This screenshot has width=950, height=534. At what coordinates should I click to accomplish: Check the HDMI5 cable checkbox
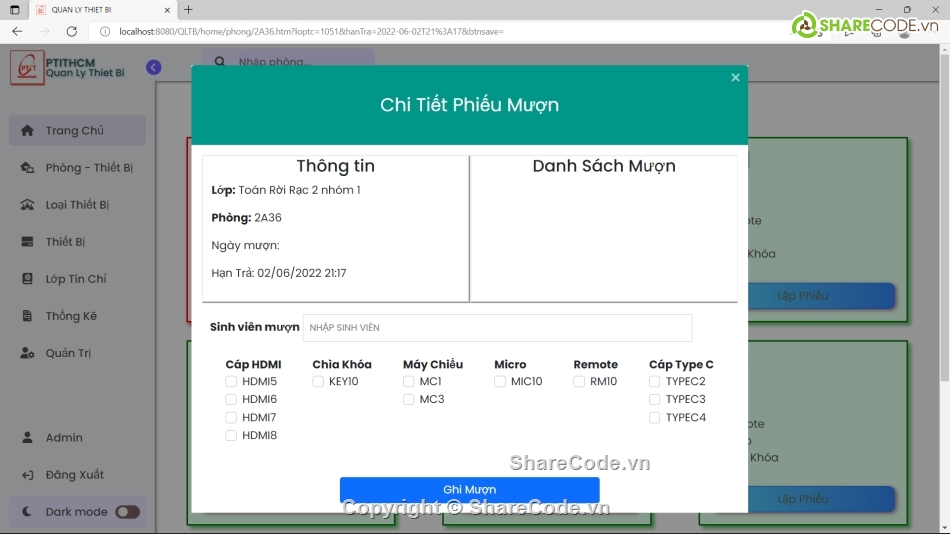pyautogui.click(x=231, y=382)
